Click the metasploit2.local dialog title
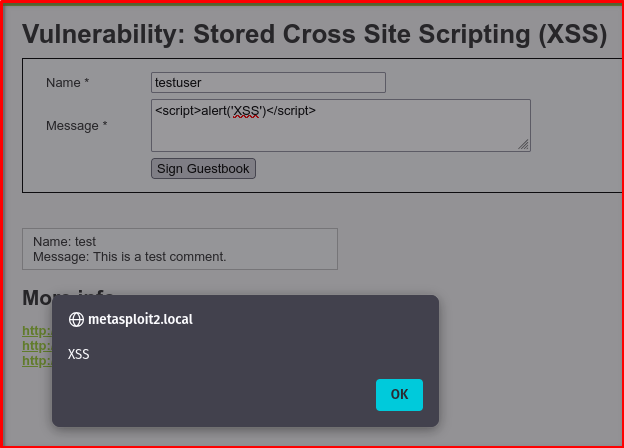The height and width of the screenshot is (448, 624). point(140,319)
